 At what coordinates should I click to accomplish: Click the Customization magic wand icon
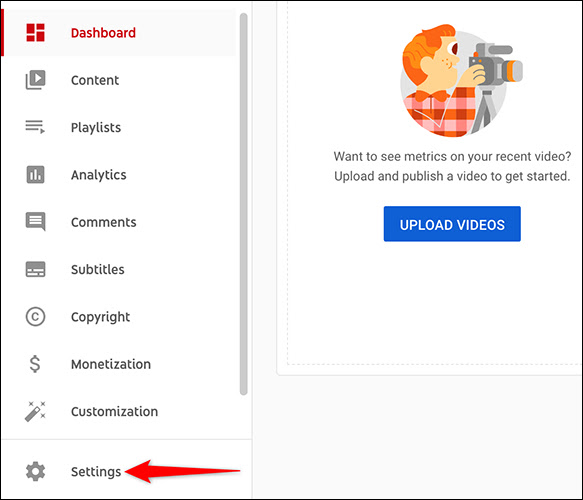click(x=35, y=411)
